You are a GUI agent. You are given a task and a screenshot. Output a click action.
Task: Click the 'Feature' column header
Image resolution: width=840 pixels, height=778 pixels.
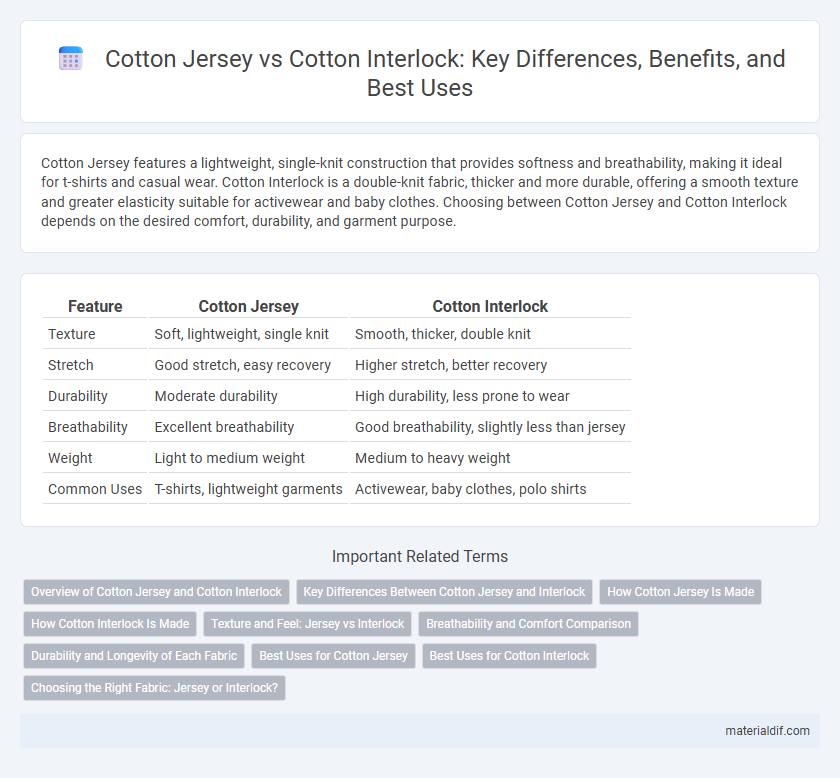coord(95,306)
